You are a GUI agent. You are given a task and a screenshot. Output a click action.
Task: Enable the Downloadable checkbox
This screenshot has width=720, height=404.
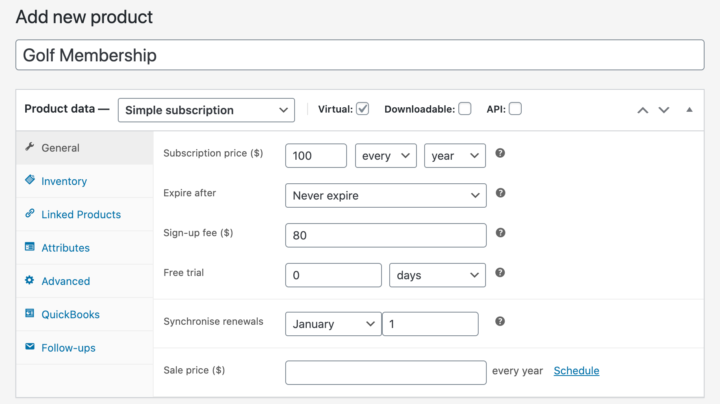[465, 109]
